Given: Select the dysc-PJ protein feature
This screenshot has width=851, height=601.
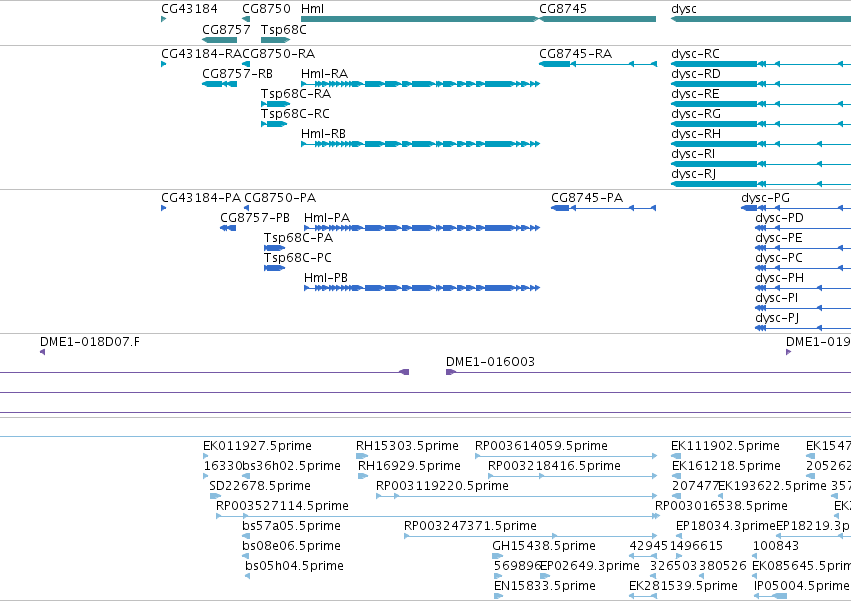Looking at the screenshot, I should coord(803,328).
